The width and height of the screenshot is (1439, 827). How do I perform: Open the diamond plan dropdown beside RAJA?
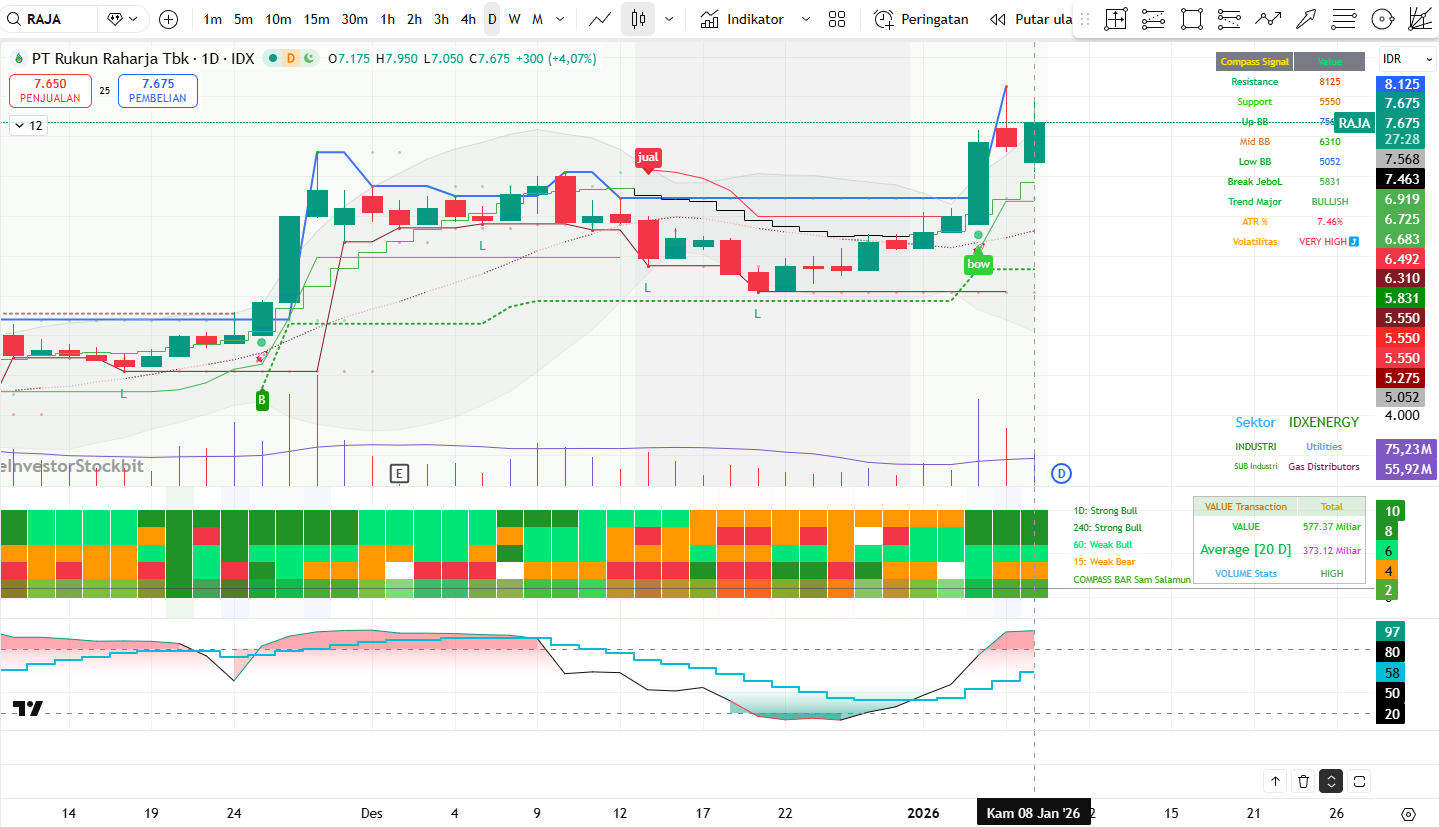coord(124,19)
